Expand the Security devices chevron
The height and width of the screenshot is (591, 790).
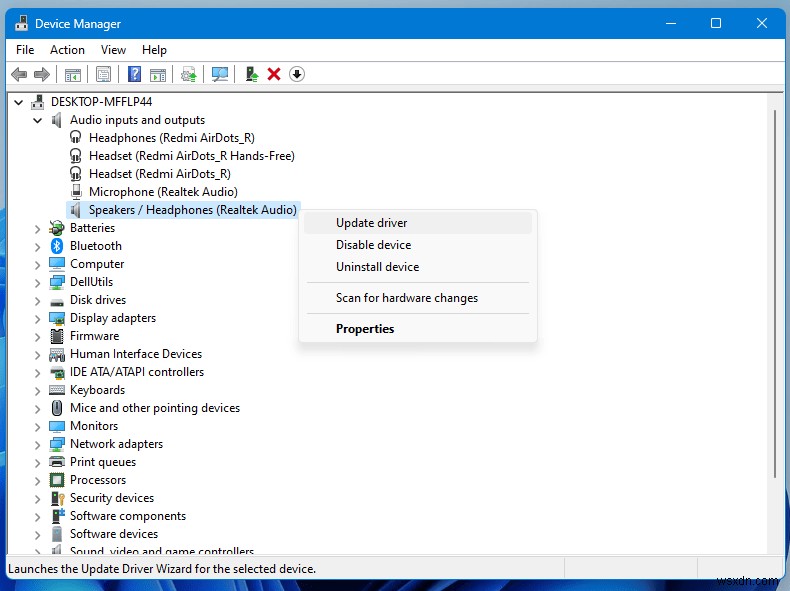(37, 499)
